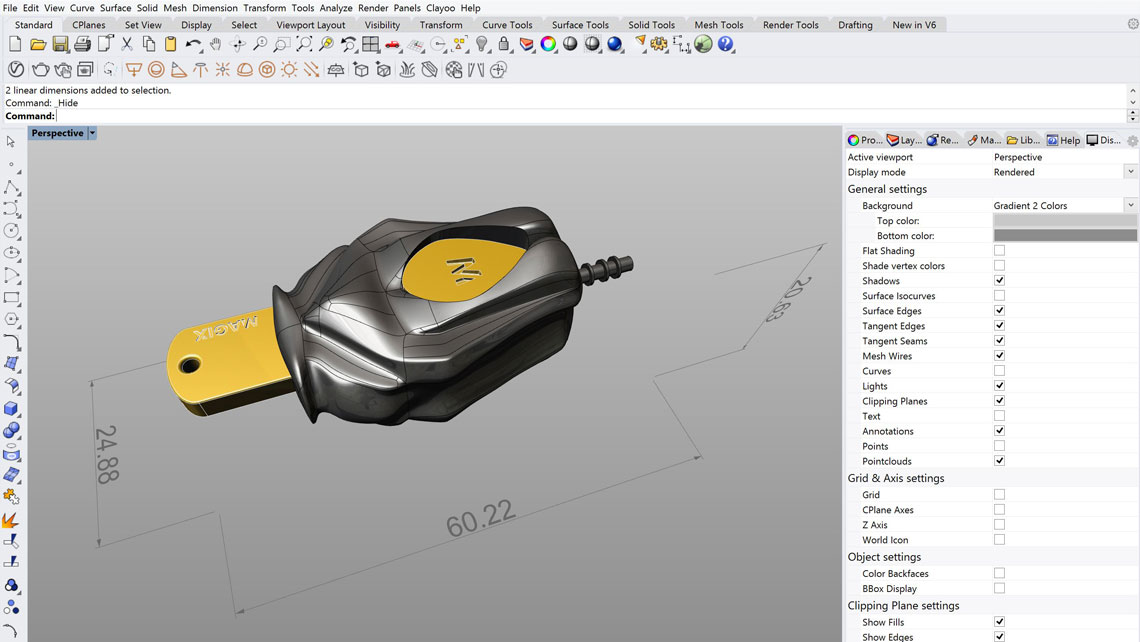Uncheck the Mesh Wires checkbox
Viewport: 1140px width, 642px height.
1000,356
